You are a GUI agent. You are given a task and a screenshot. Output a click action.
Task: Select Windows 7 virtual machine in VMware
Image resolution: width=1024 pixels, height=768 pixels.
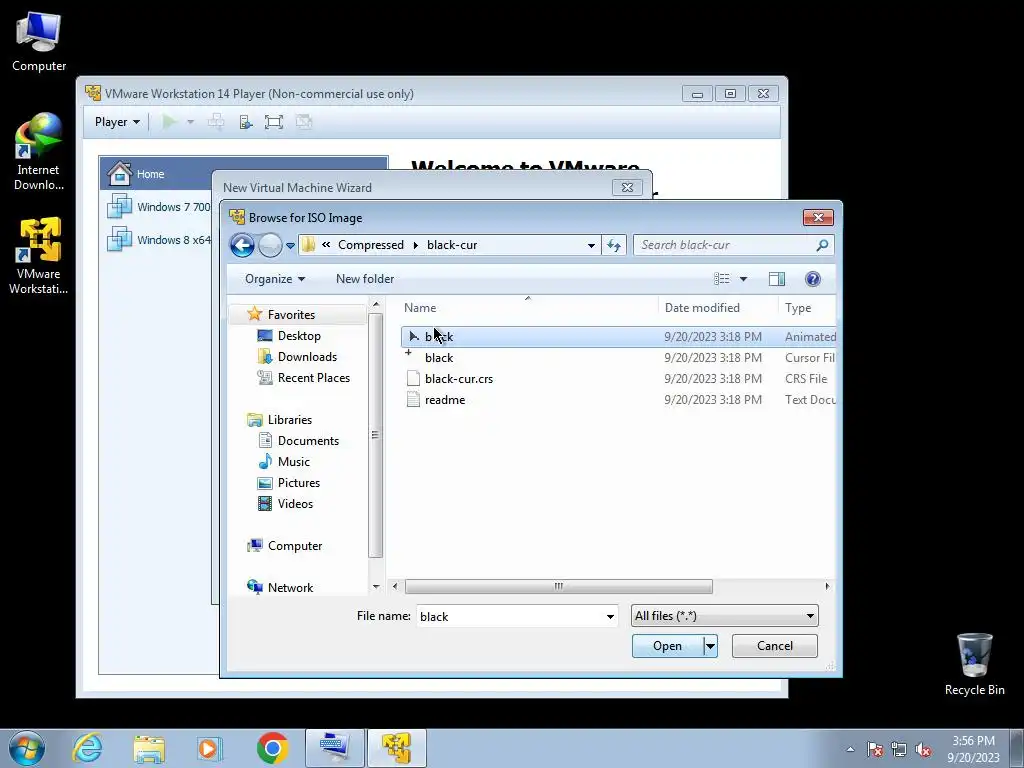[158, 206]
